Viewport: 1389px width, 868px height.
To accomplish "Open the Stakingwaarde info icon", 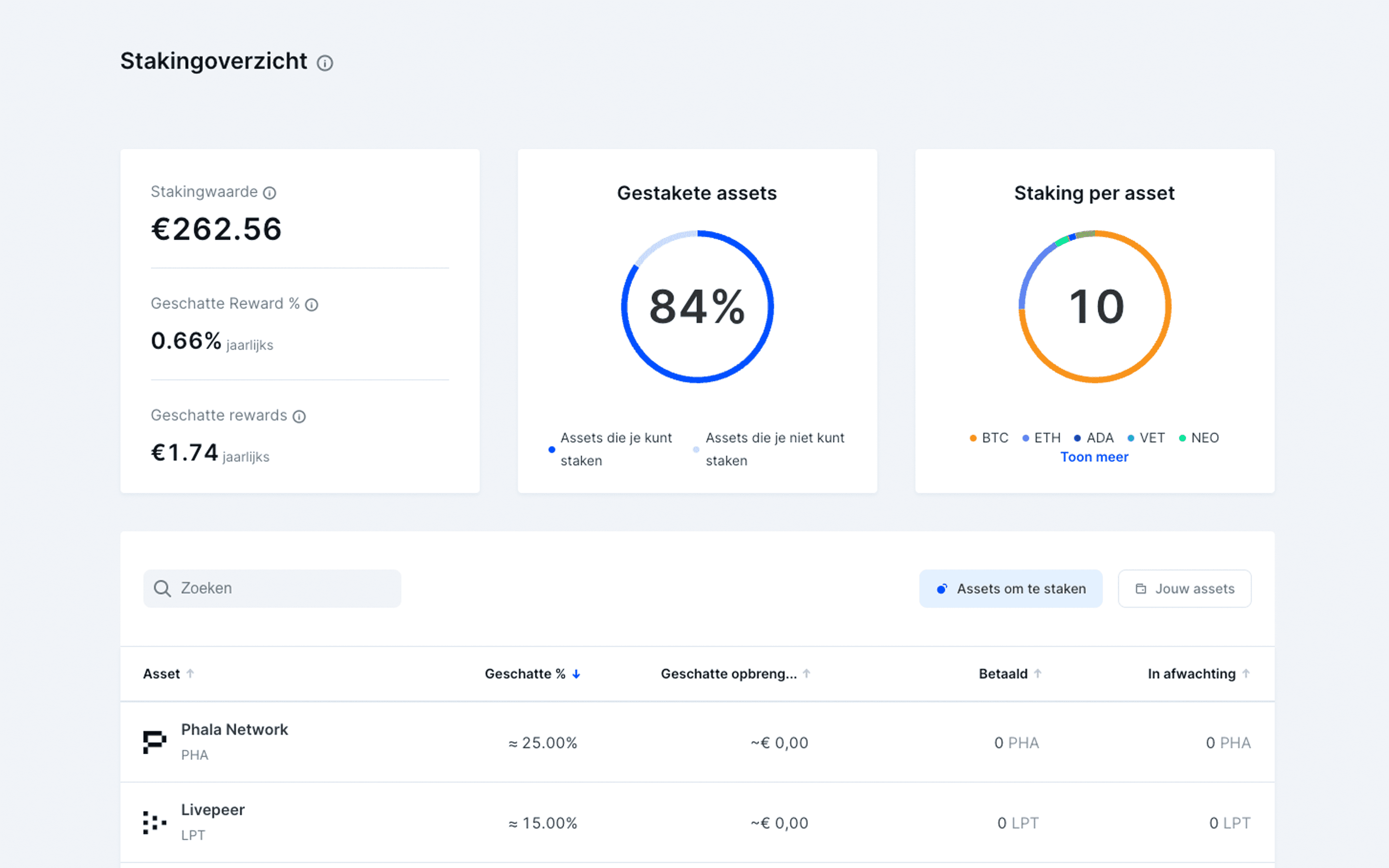I will pyautogui.click(x=269, y=193).
